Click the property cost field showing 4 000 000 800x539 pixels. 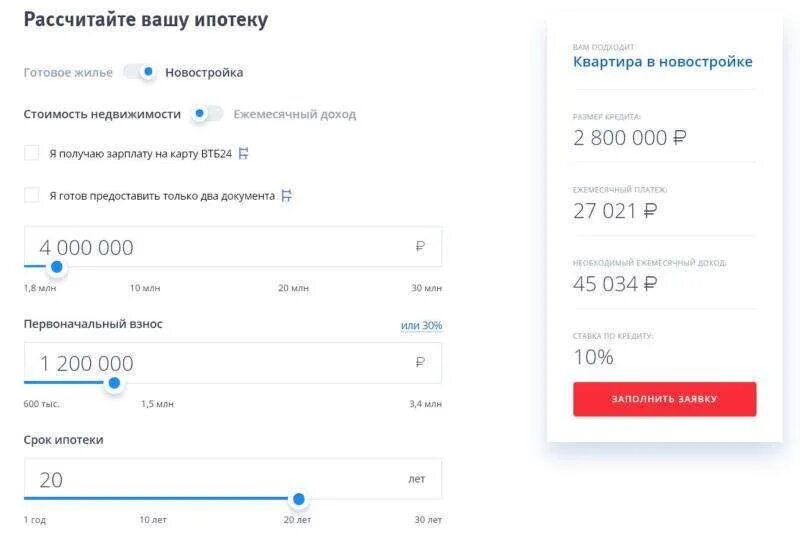pos(220,247)
